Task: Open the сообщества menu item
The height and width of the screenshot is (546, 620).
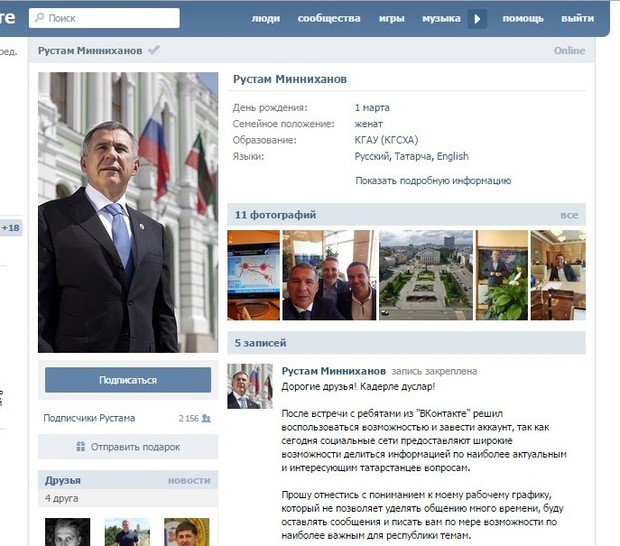Action: point(329,19)
